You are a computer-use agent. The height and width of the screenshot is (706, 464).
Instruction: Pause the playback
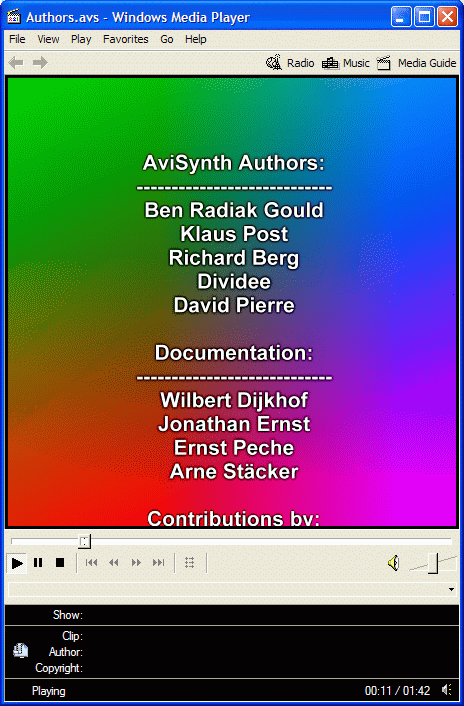pyautogui.click(x=38, y=562)
